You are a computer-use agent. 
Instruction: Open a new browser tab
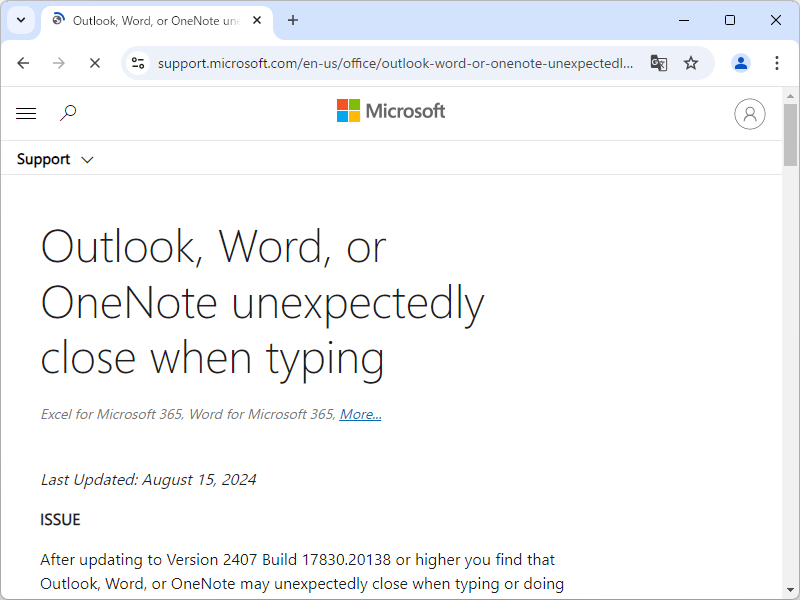[x=293, y=20]
